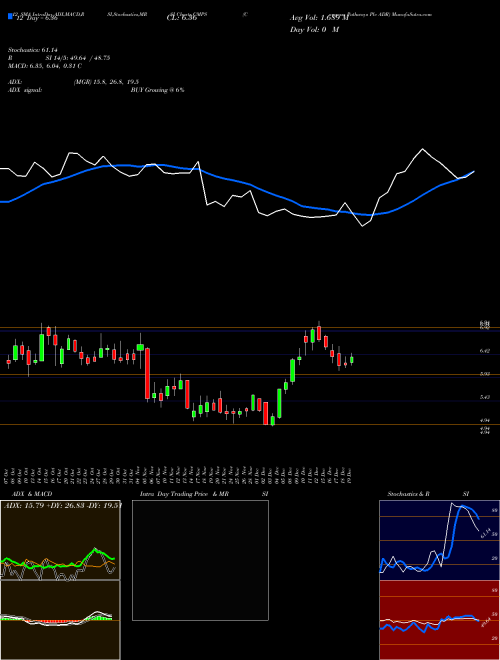
Task: Click the '(MGR) 15.8, 26.8, 19.5' values
Action: coord(106,82)
